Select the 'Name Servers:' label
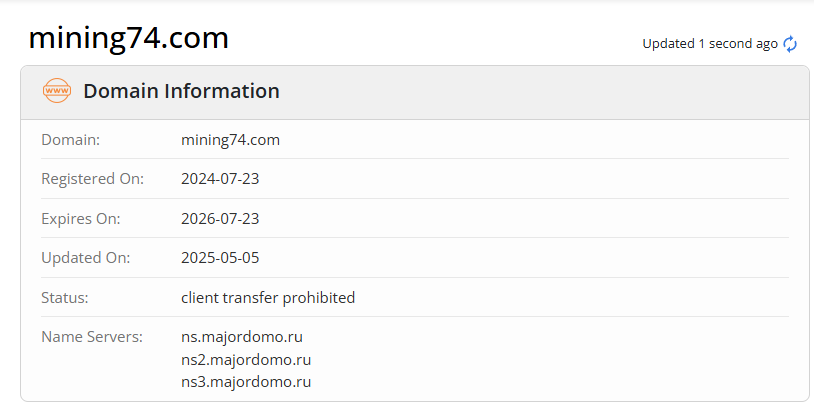Screen dimensions: 814x407 (x=92, y=336)
